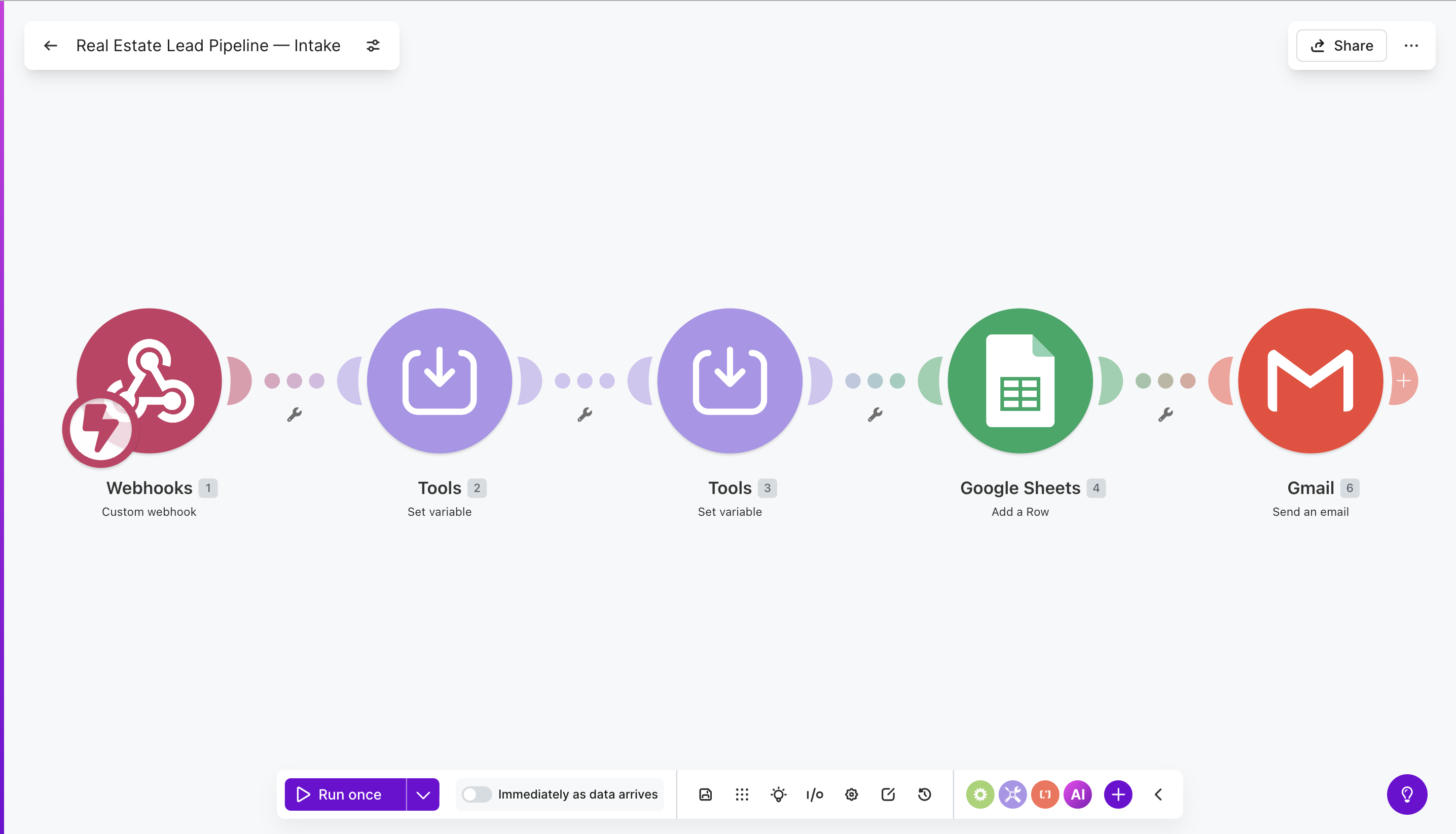Open the previous versions history icon
1456x834 pixels.
coord(924,794)
